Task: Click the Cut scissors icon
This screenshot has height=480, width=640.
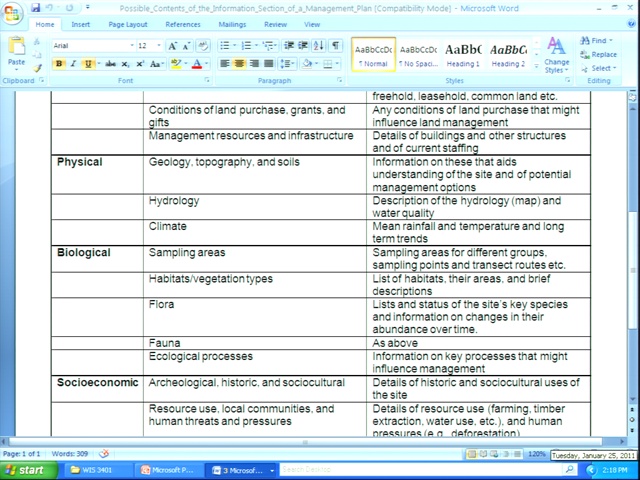Action: coord(37,42)
